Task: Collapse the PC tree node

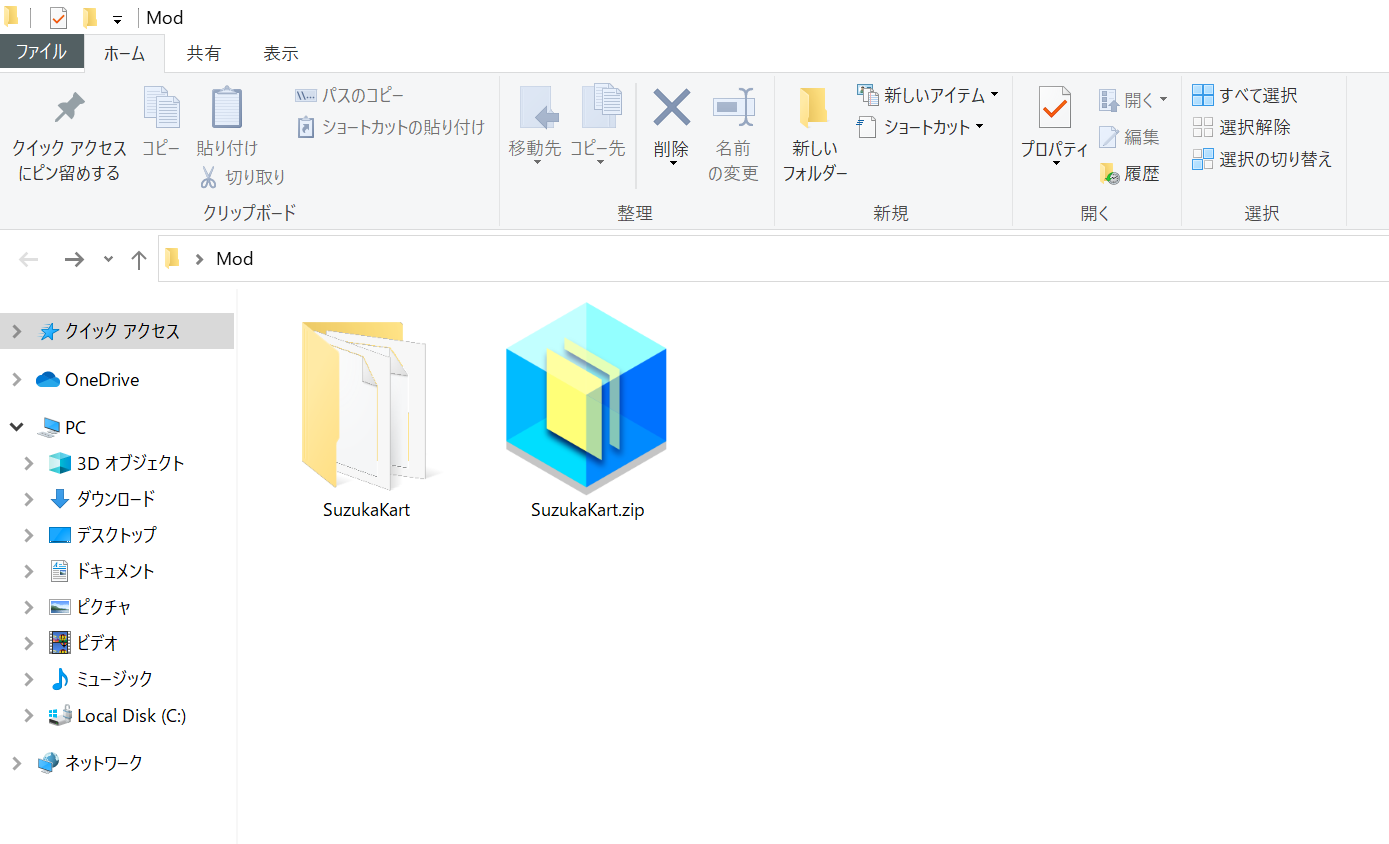Action: click(17, 428)
